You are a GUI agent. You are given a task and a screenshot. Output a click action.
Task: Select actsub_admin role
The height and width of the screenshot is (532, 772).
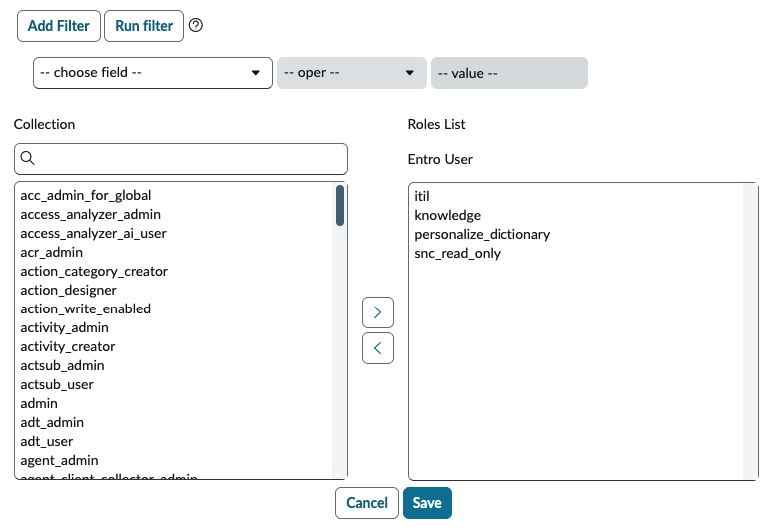(x=63, y=366)
